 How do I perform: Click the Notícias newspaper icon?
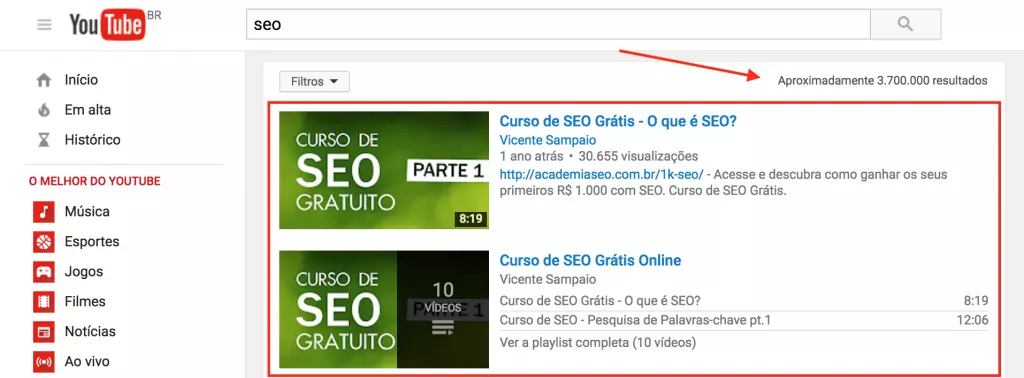44,332
